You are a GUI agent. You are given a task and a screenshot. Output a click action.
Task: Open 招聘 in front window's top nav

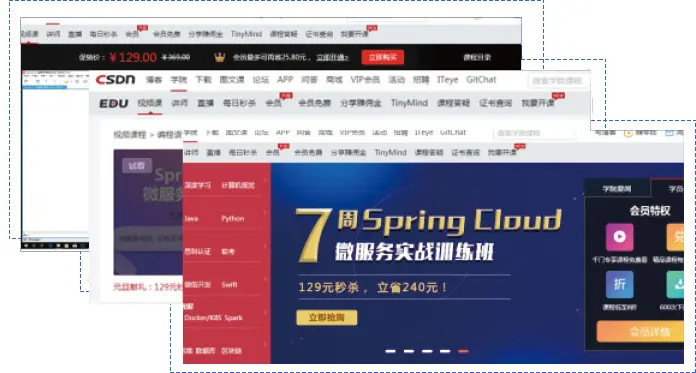(401, 132)
